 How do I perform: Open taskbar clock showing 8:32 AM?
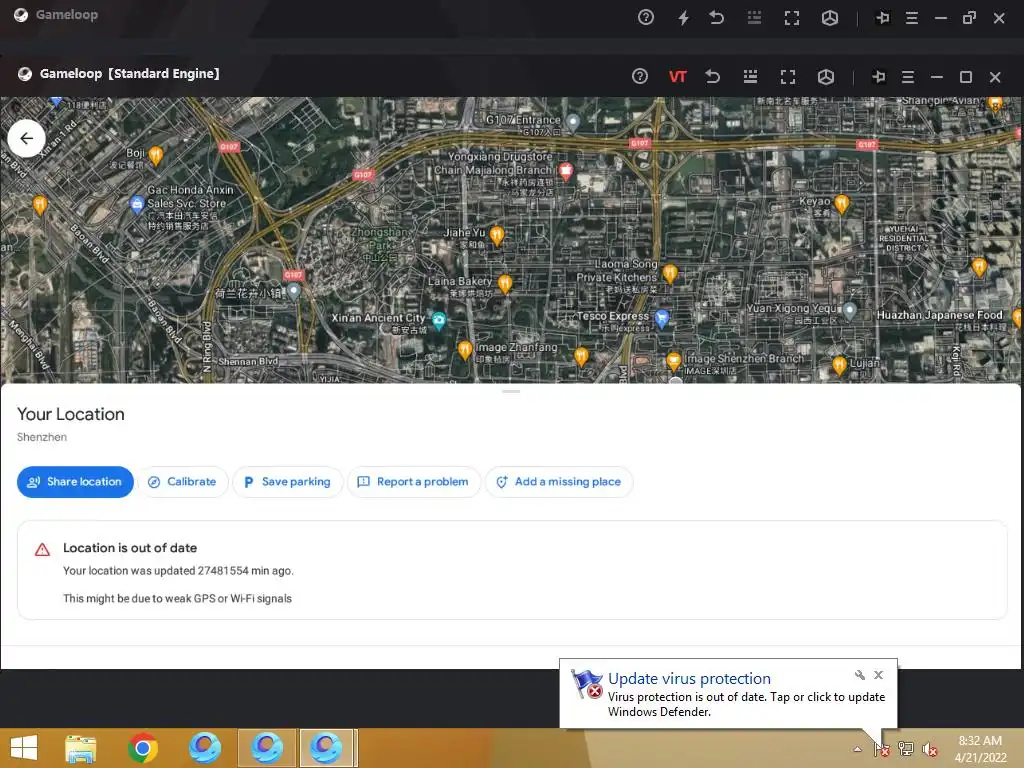(x=980, y=749)
